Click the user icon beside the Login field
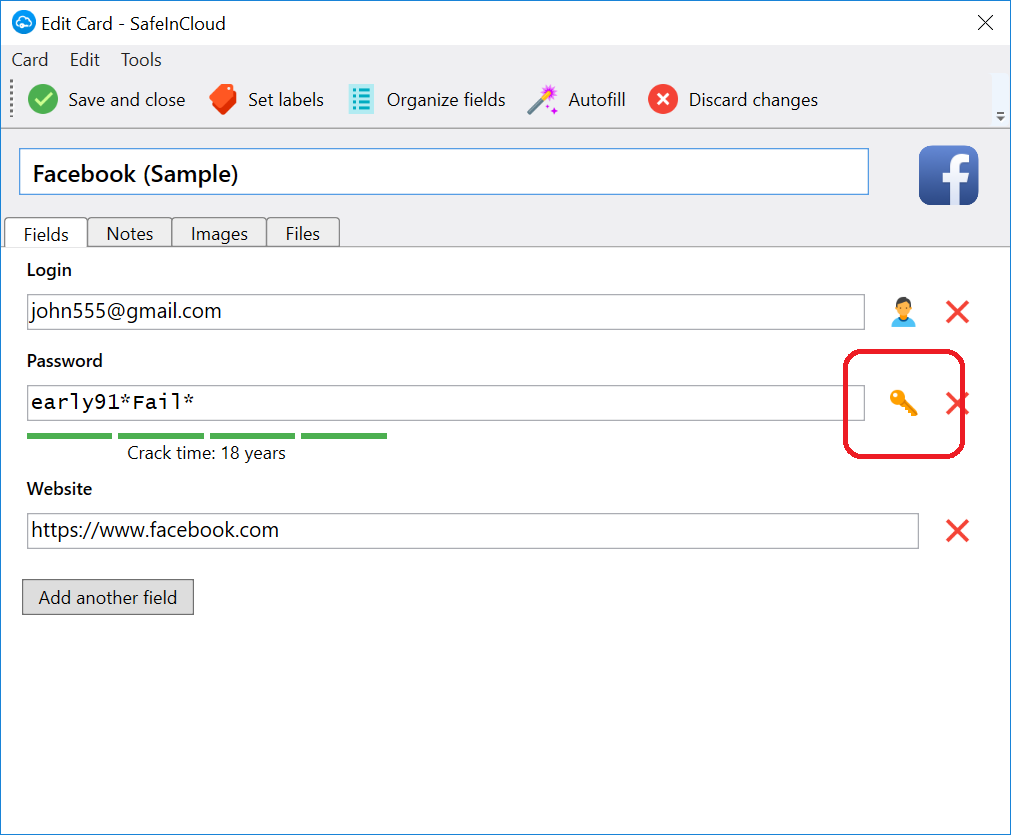This screenshot has height=835, width=1011. click(903, 312)
